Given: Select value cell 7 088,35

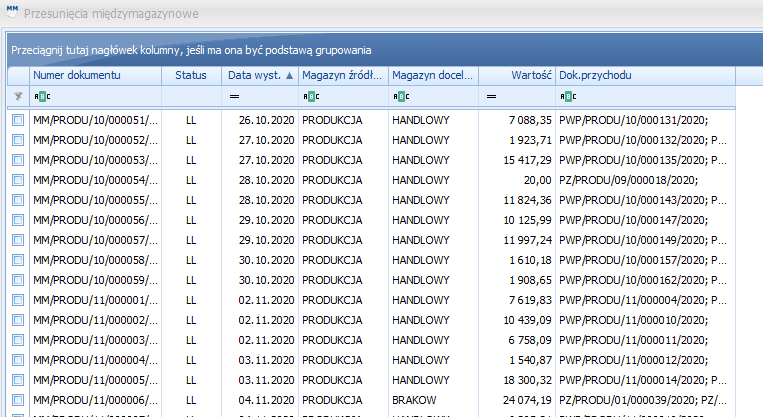Looking at the screenshot, I should click(x=517, y=120).
